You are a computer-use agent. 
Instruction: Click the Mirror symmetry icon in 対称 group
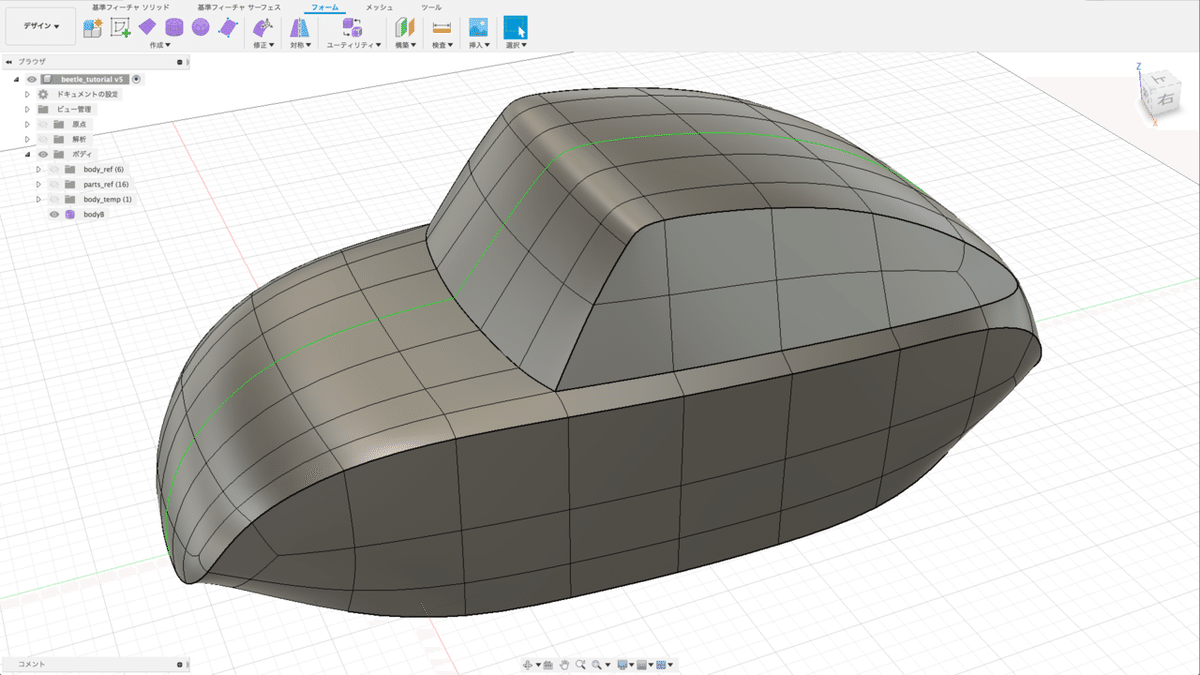(x=299, y=28)
